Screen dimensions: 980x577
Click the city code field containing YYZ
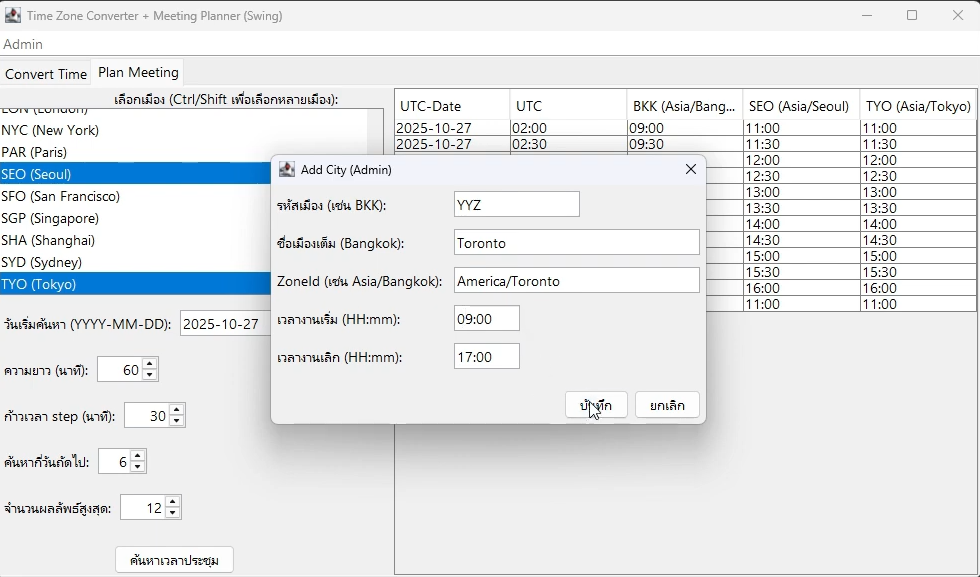pos(516,205)
